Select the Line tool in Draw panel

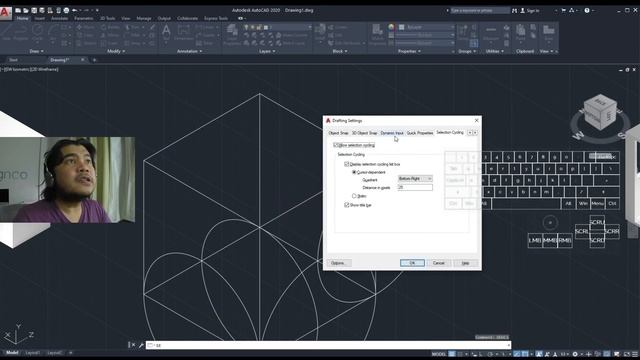7,33
